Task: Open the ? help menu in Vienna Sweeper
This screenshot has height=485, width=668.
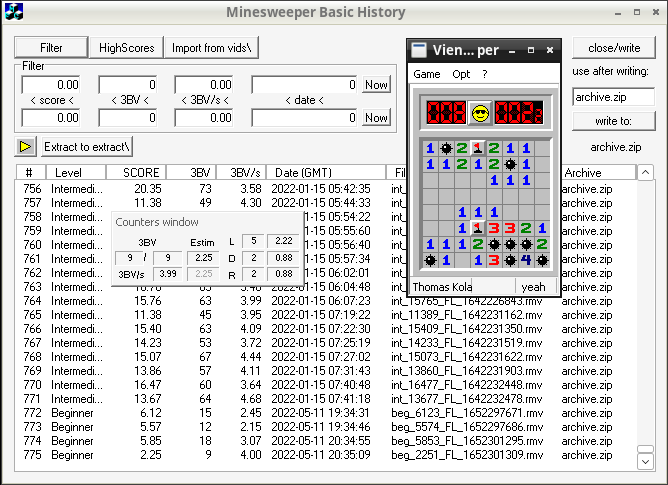Action: [485, 74]
